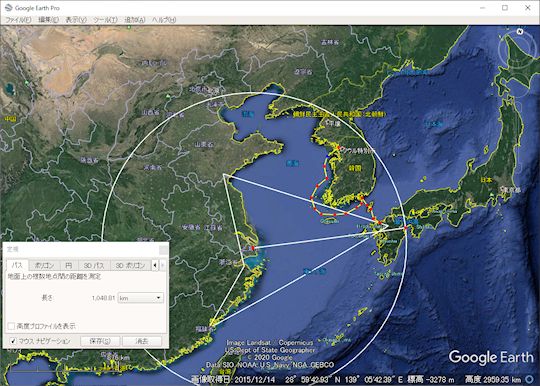Screen dimensions: 540x386
Task: Click the 中国 map label
Action: tap(10, 119)
